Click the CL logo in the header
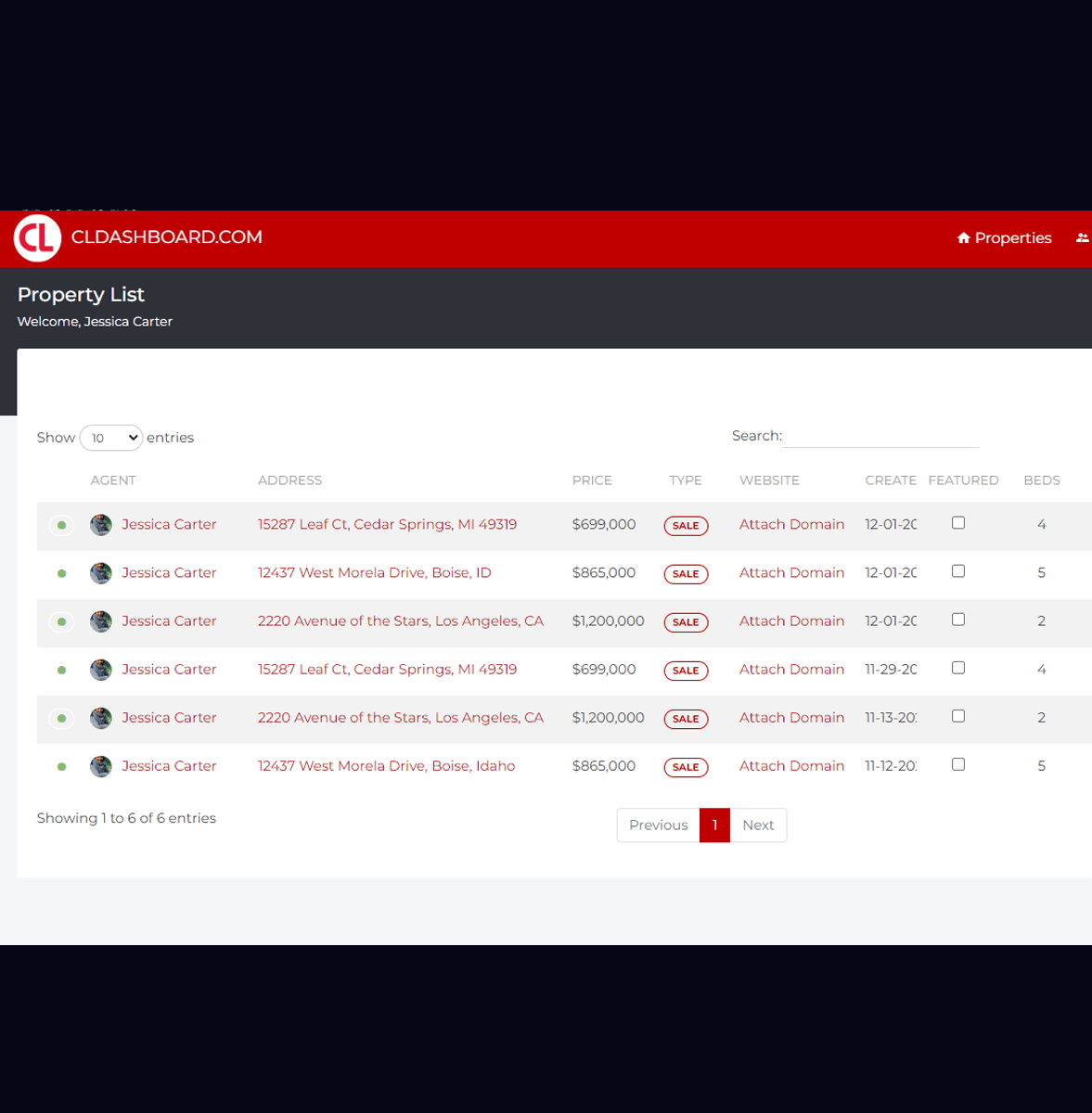 (x=37, y=237)
